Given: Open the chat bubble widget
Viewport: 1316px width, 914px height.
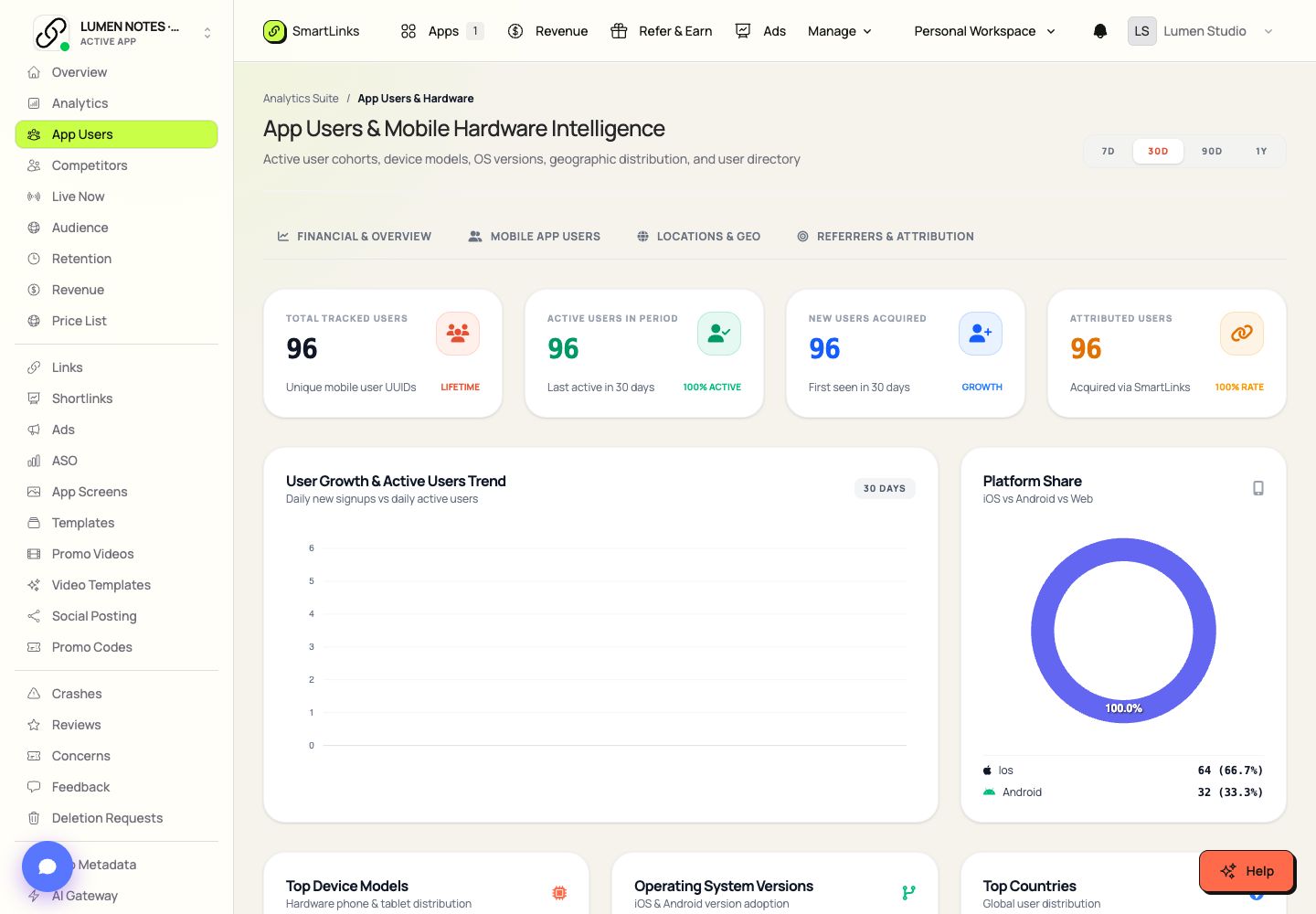Looking at the screenshot, I should coord(48,866).
